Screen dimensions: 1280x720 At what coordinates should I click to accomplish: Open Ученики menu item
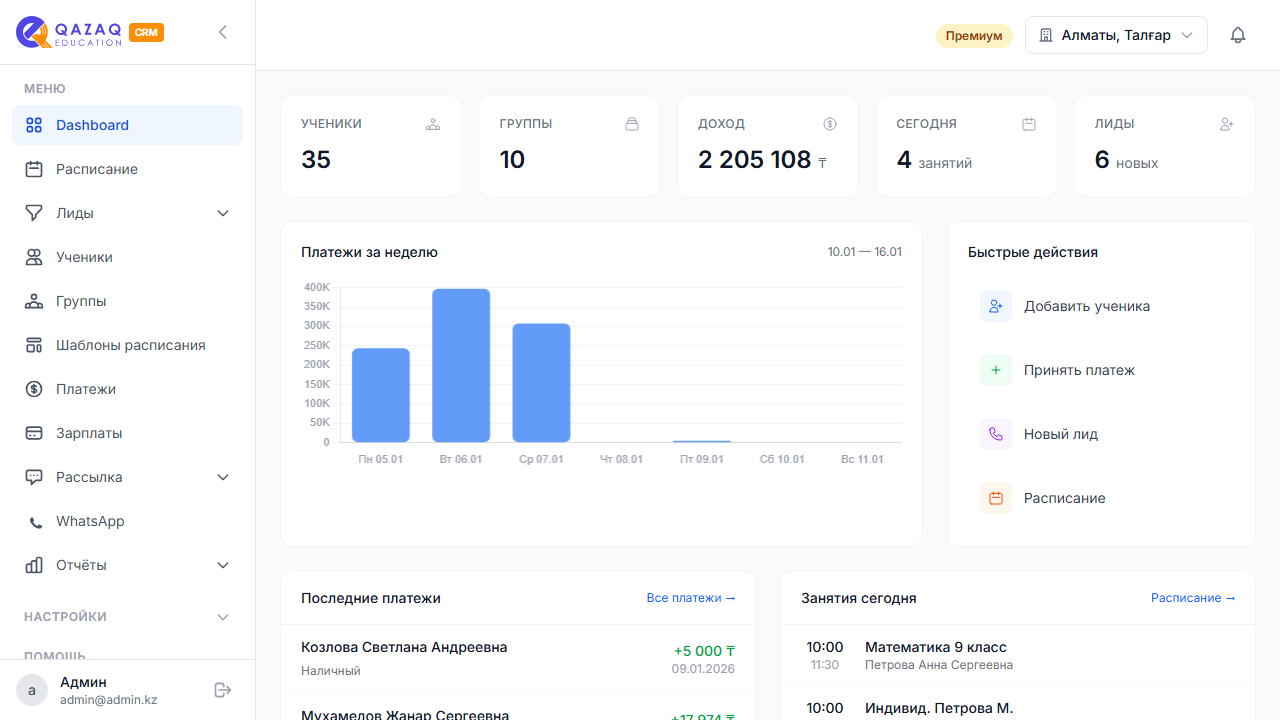click(x=127, y=257)
